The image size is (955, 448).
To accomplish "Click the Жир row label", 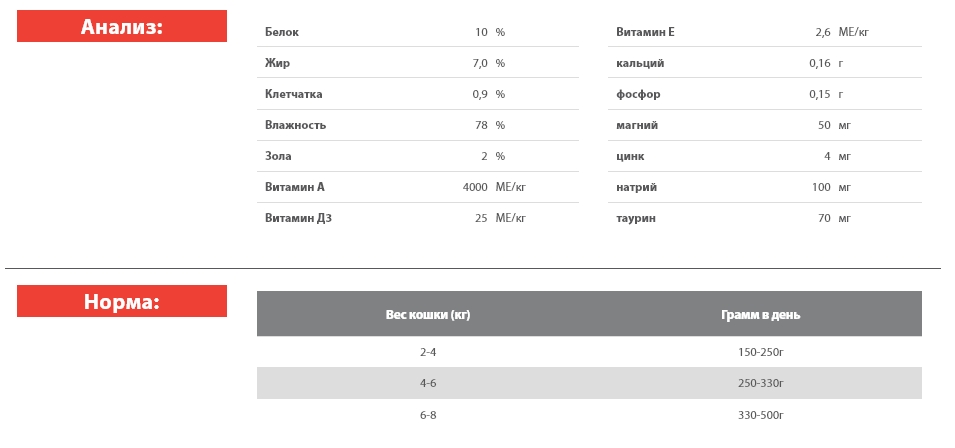I will point(277,63).
